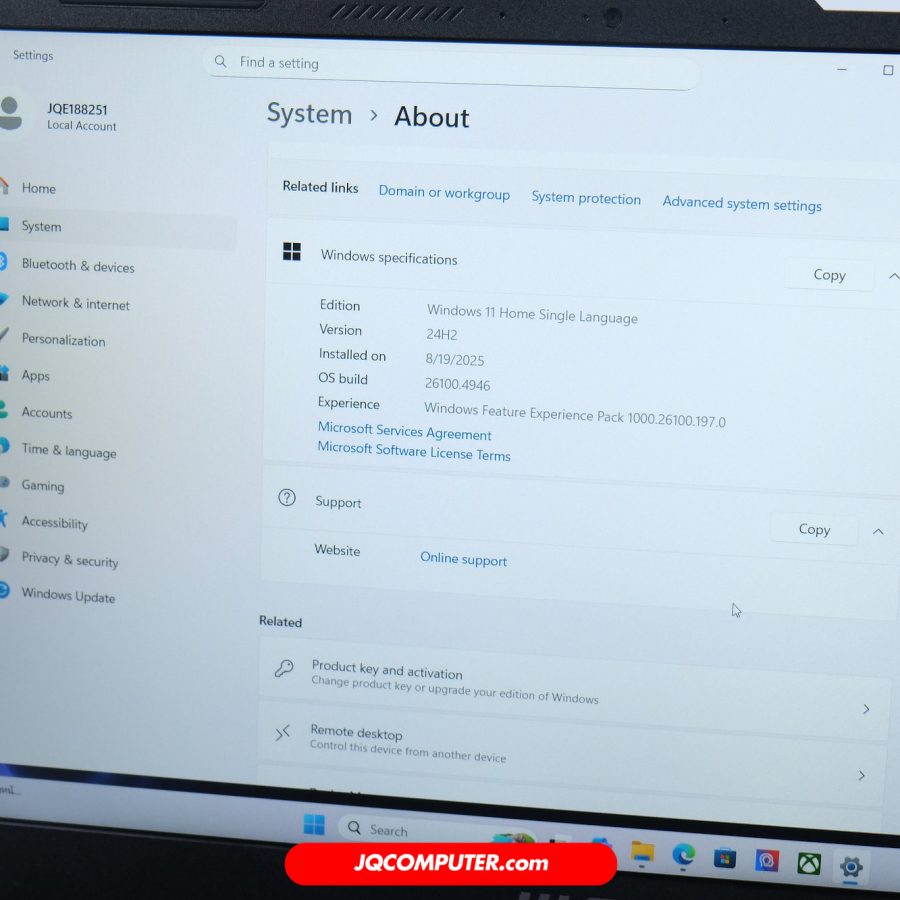Copy the Windows specifications details
Image resolution: width=900 pixels, height=900 pixels.
pyautogui.click(x=829, y=275)
